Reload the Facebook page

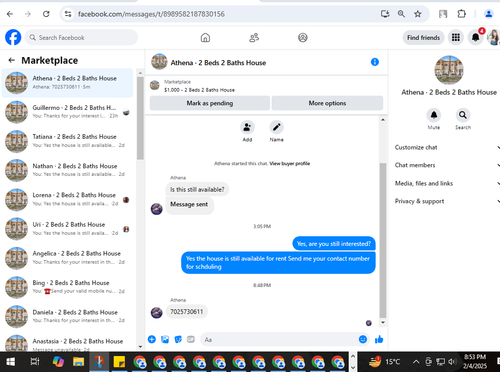[x=46, y=14]
